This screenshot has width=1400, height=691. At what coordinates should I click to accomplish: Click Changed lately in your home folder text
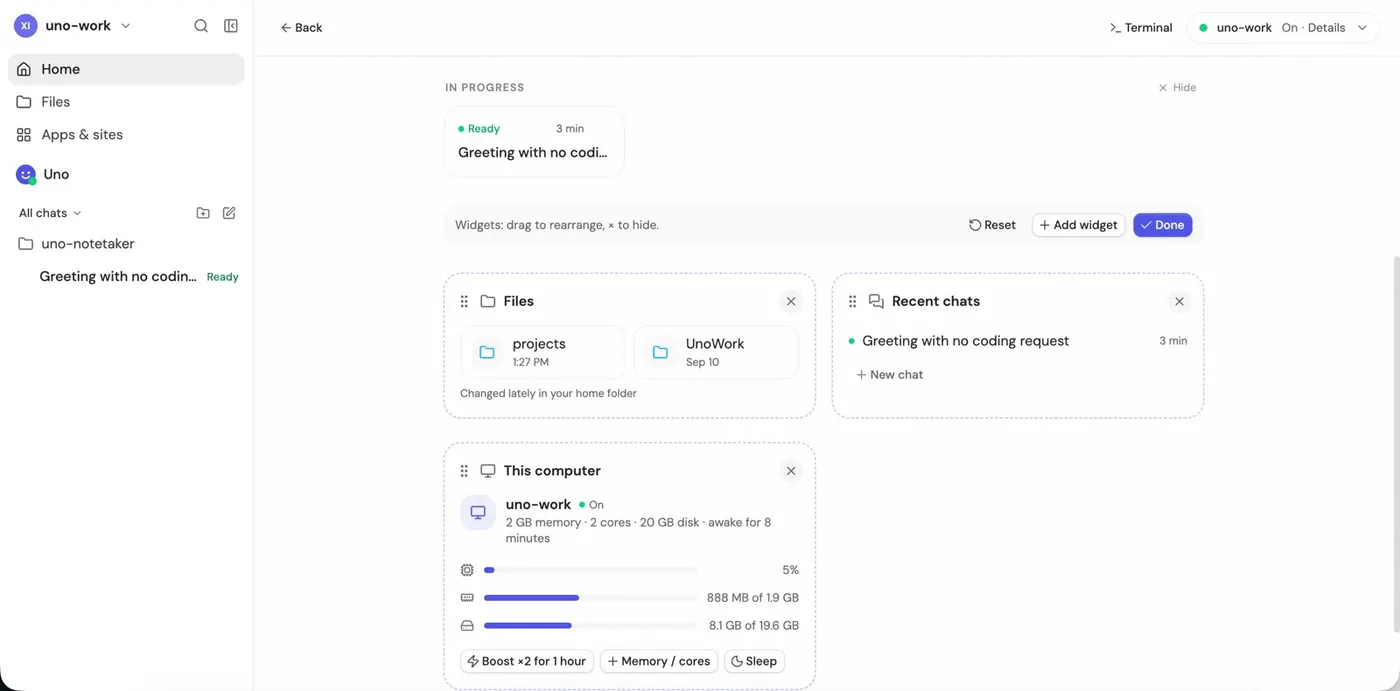pyautogui.click(x=548, y=394)
